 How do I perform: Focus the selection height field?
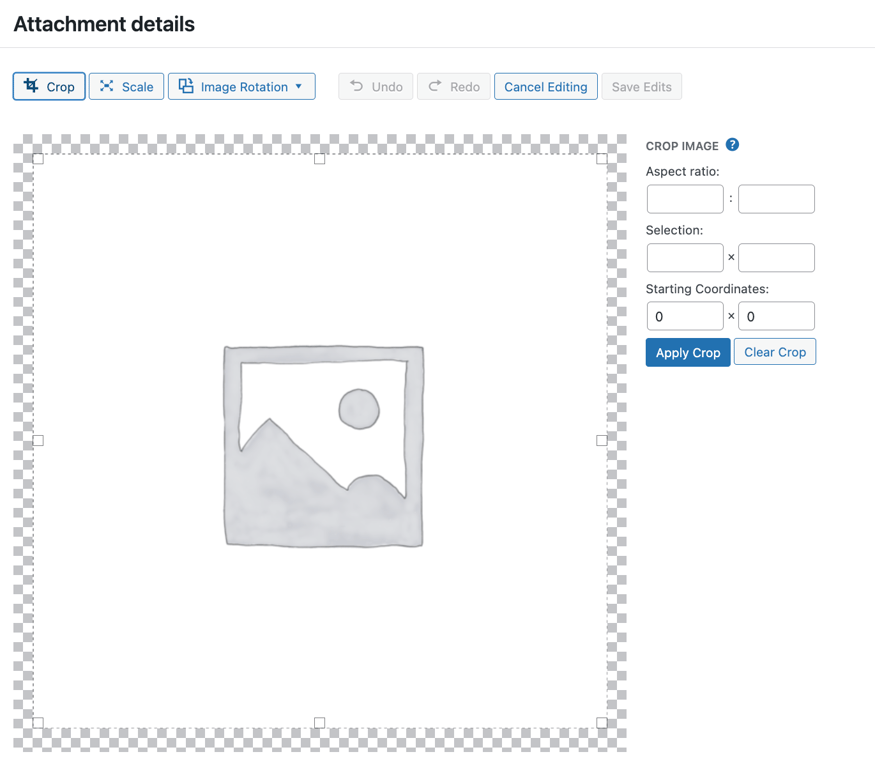tap(776, 257)
